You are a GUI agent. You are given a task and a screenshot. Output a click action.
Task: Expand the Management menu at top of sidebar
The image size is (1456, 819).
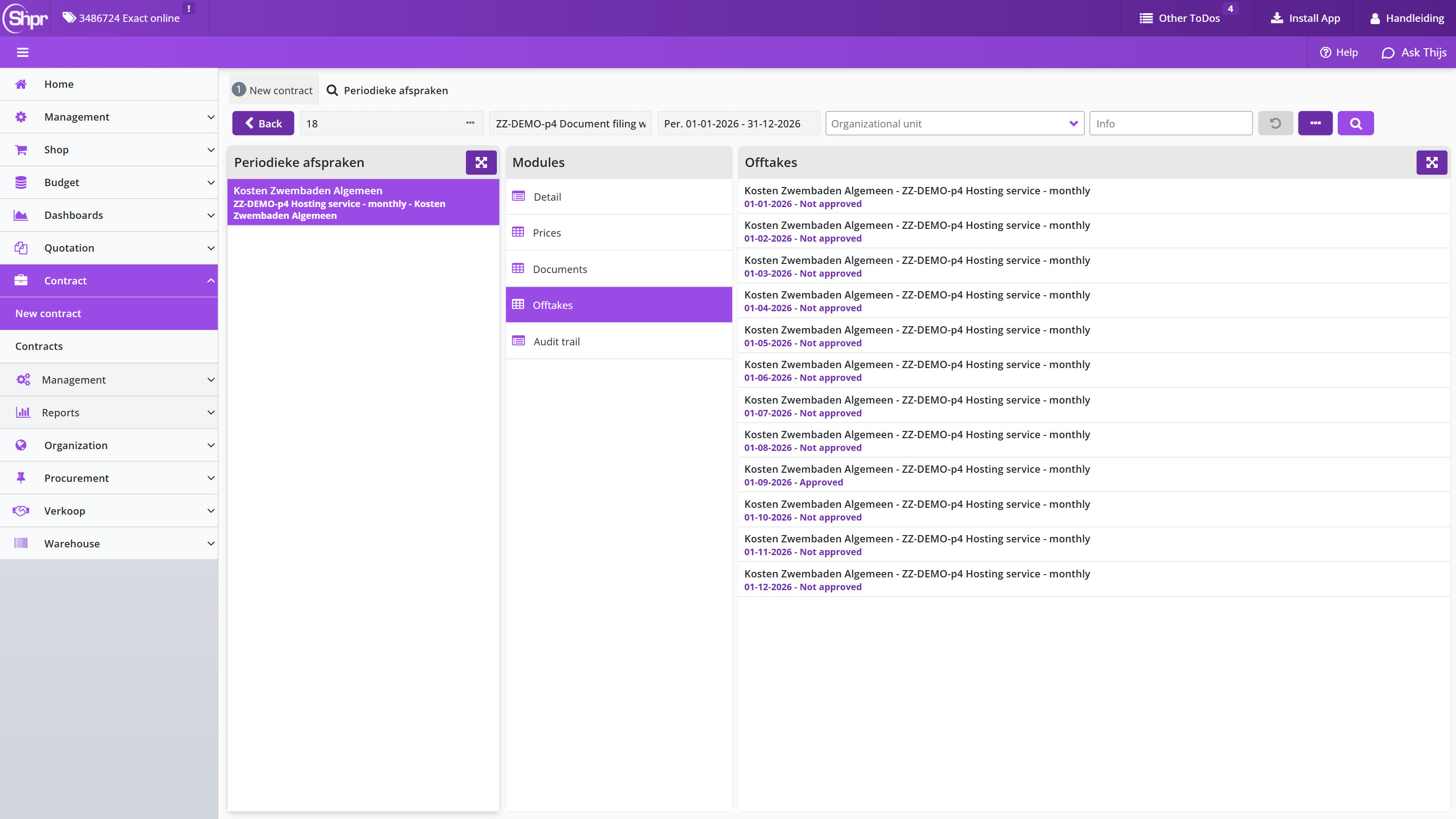[x=109, y=117]
